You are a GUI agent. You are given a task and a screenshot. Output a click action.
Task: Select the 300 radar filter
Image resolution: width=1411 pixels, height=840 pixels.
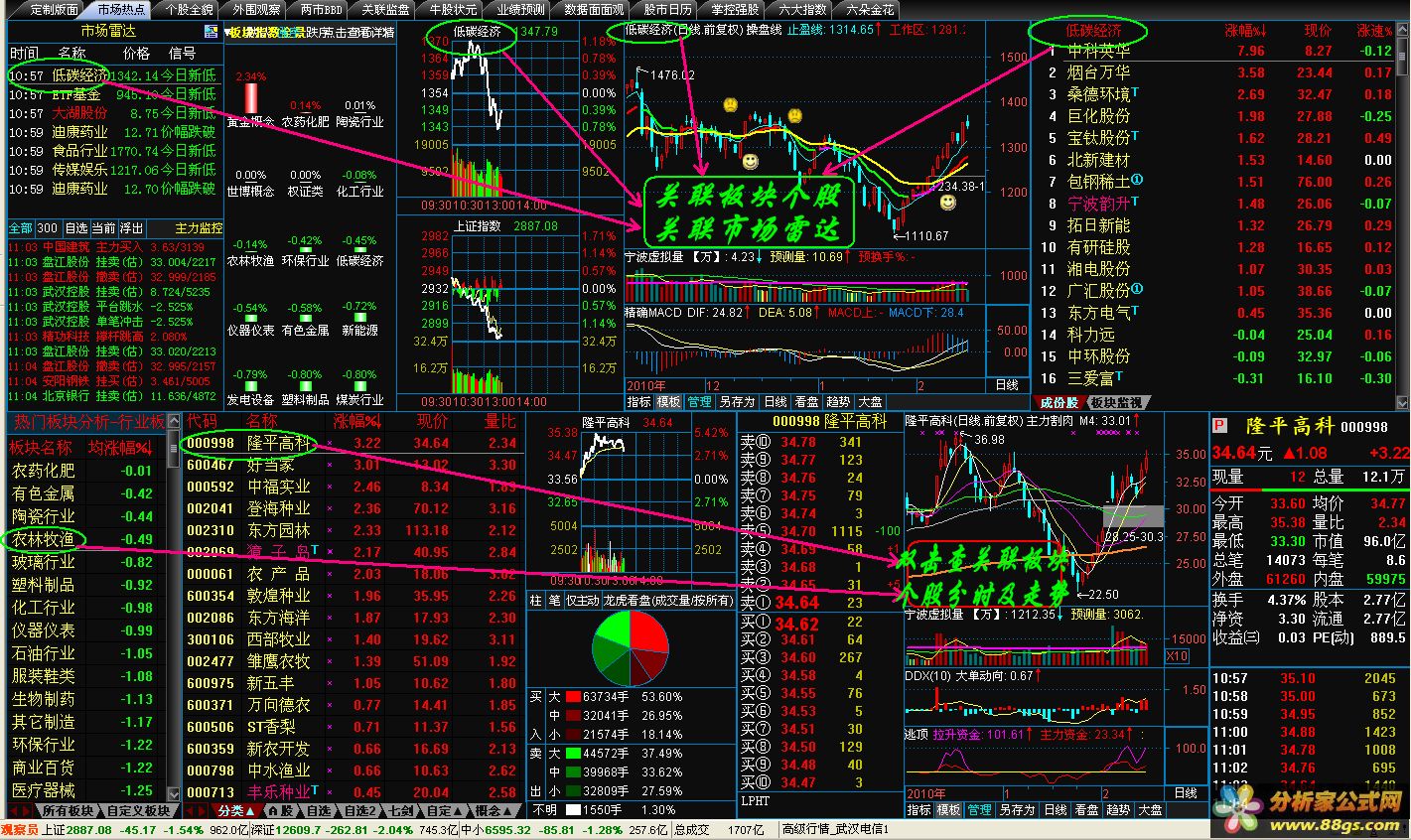(48, 228)
